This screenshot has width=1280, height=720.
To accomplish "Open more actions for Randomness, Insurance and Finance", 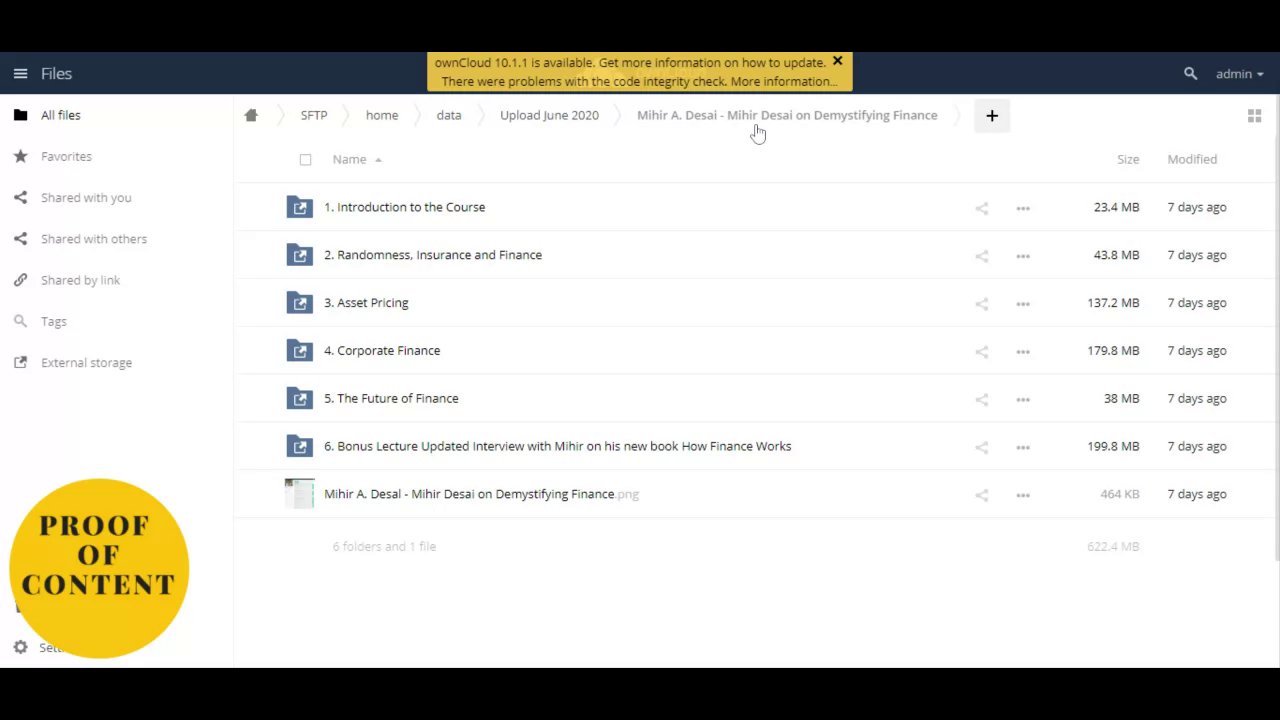I will [1023, 256].
